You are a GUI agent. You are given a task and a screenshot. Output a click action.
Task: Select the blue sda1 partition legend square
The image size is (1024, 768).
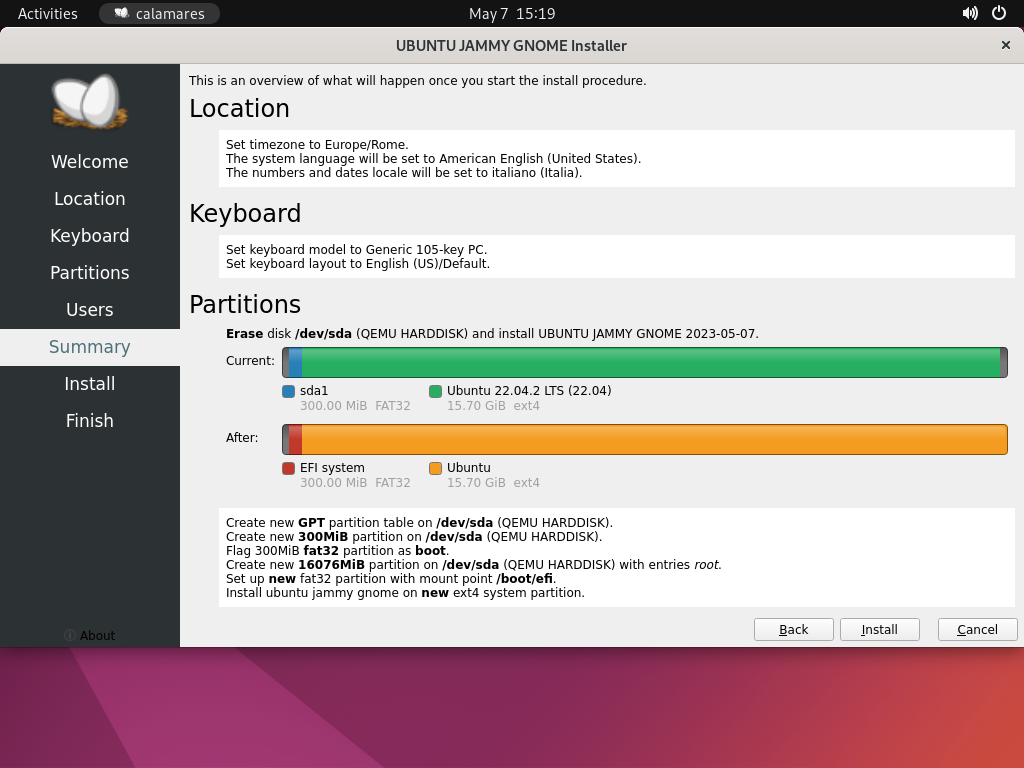point(288,391)
